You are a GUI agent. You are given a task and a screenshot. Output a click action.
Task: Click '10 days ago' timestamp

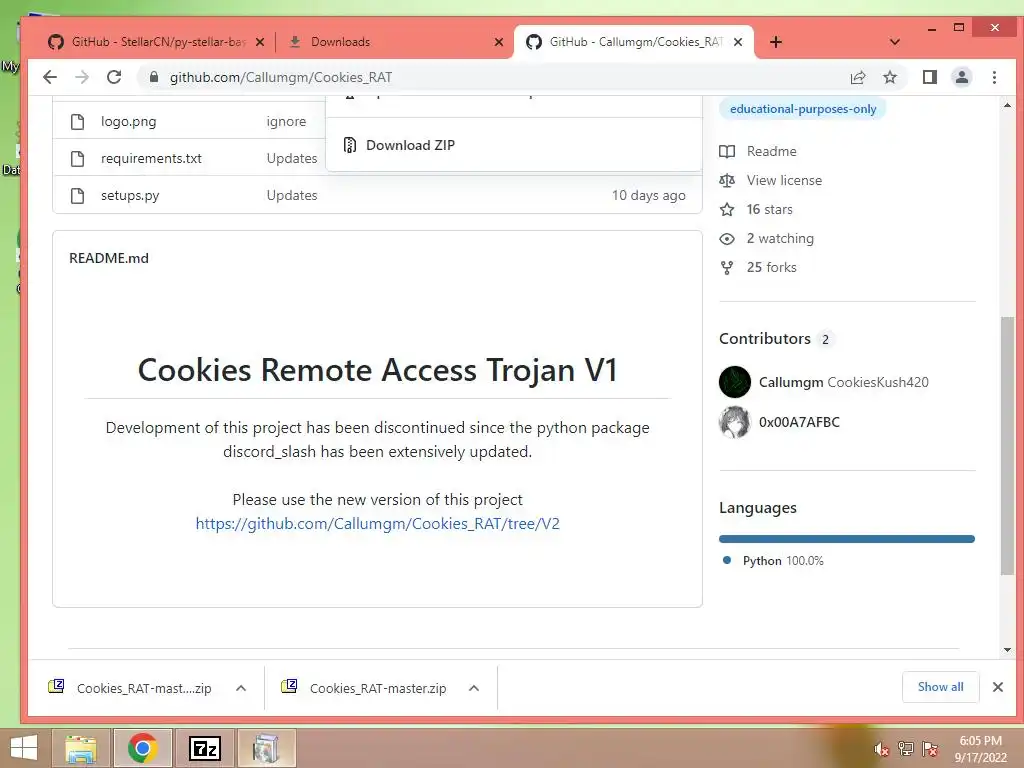pyautogui.click(x=648, y=195)
